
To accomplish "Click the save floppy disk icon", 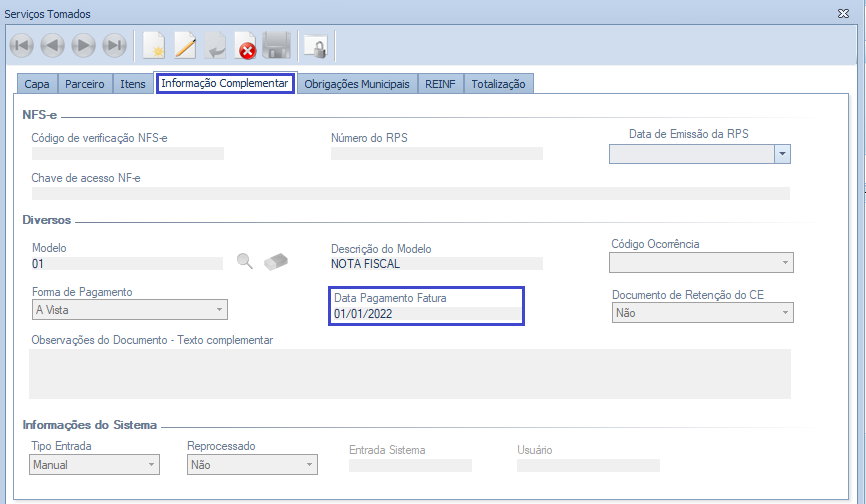I will (x=276, y=45).
